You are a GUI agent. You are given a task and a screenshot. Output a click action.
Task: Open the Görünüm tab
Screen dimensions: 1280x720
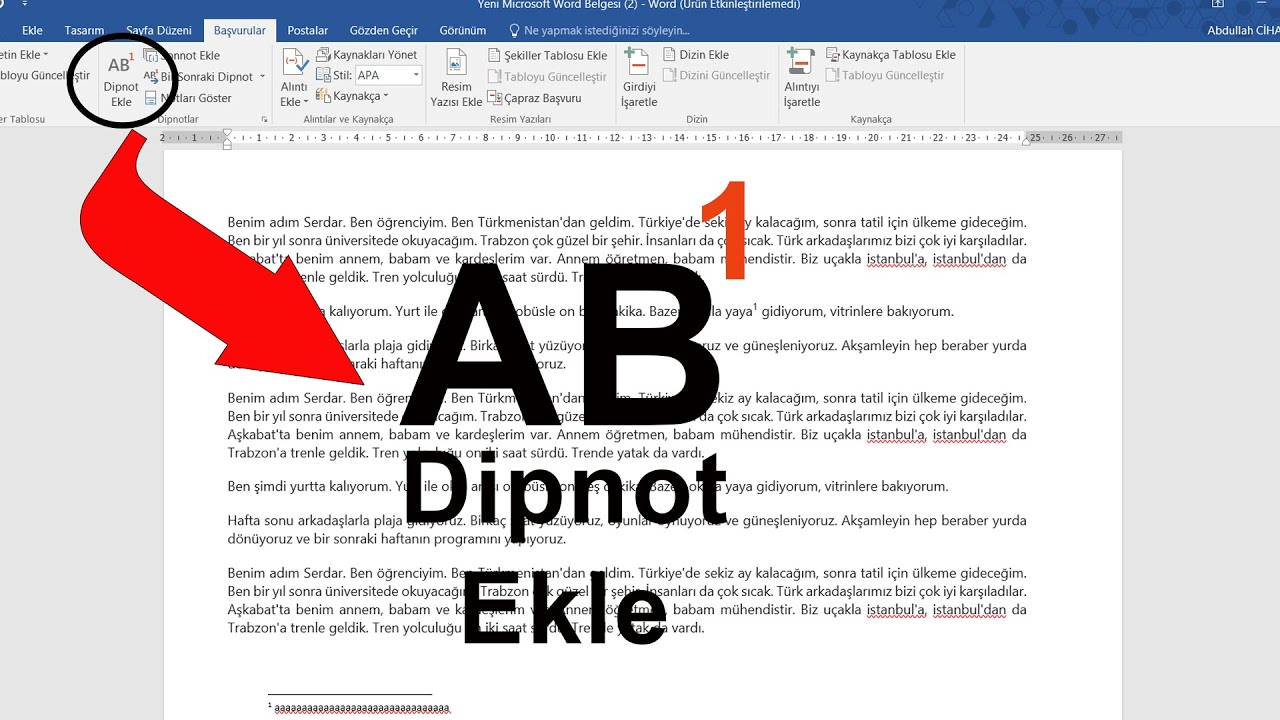point(463,31)
